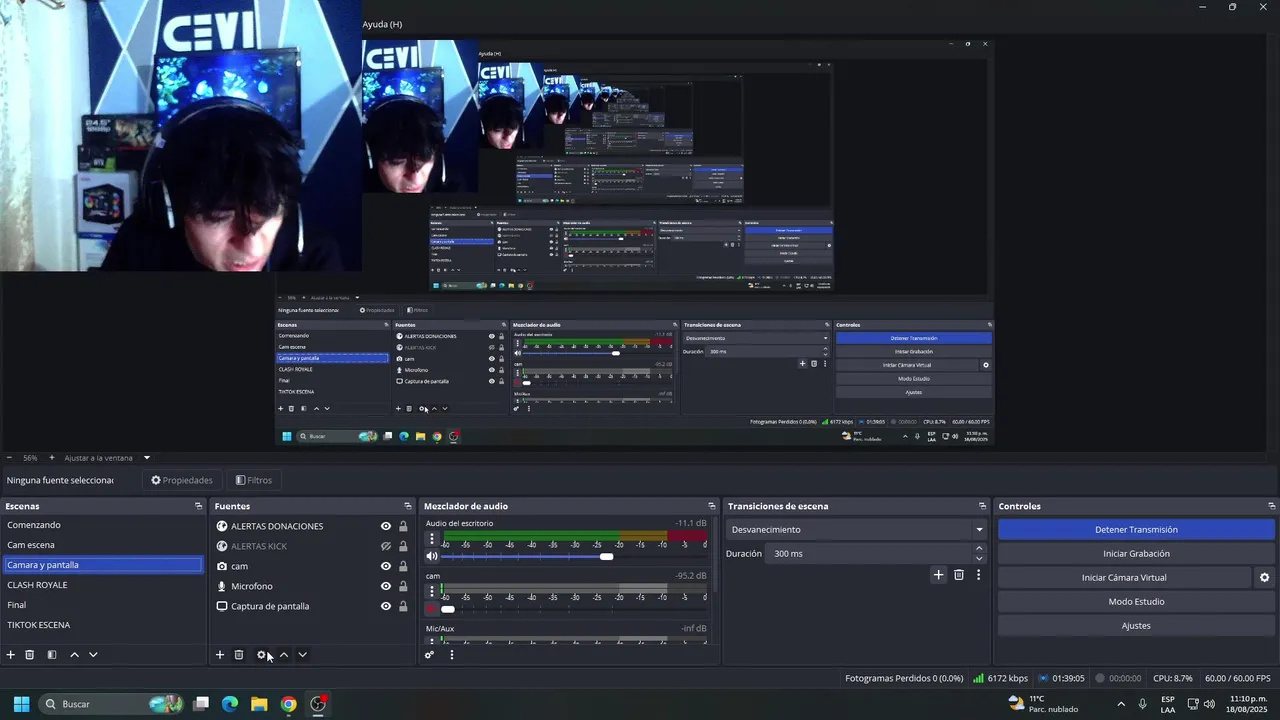Screen dimensions: 1280x720
Task: Undock the Fuentes panel
Action: (407, 506)
